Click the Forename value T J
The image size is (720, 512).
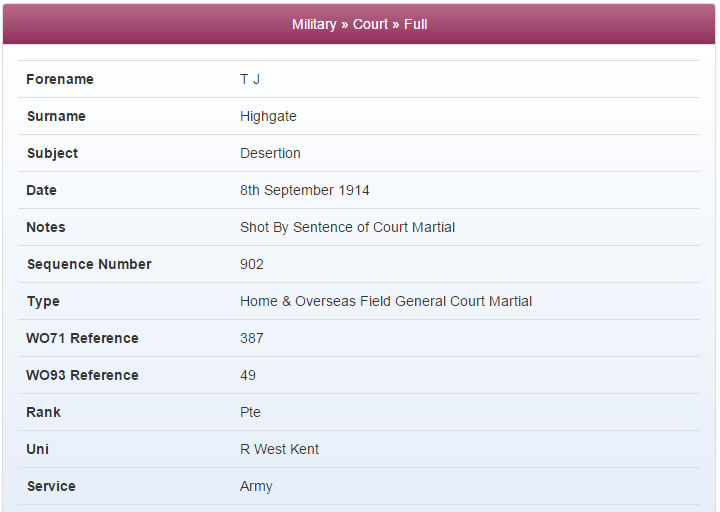[250, 79]
